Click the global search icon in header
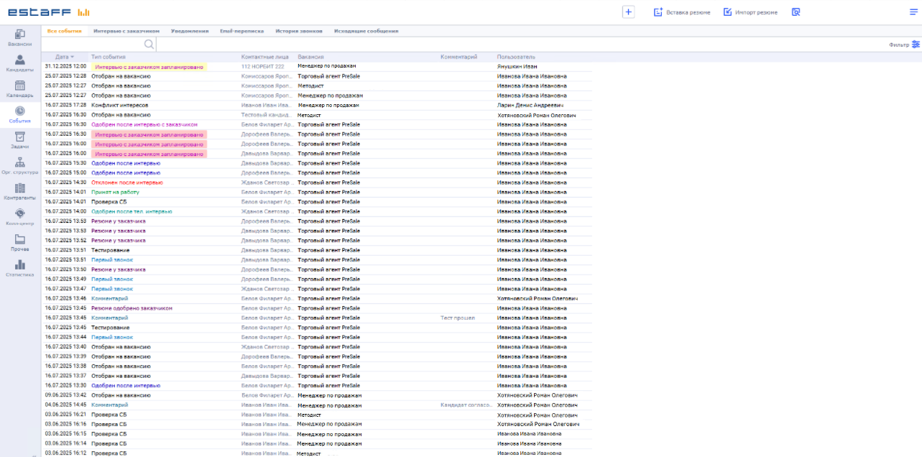Screen dimensions: 922x457 point(796,12)
